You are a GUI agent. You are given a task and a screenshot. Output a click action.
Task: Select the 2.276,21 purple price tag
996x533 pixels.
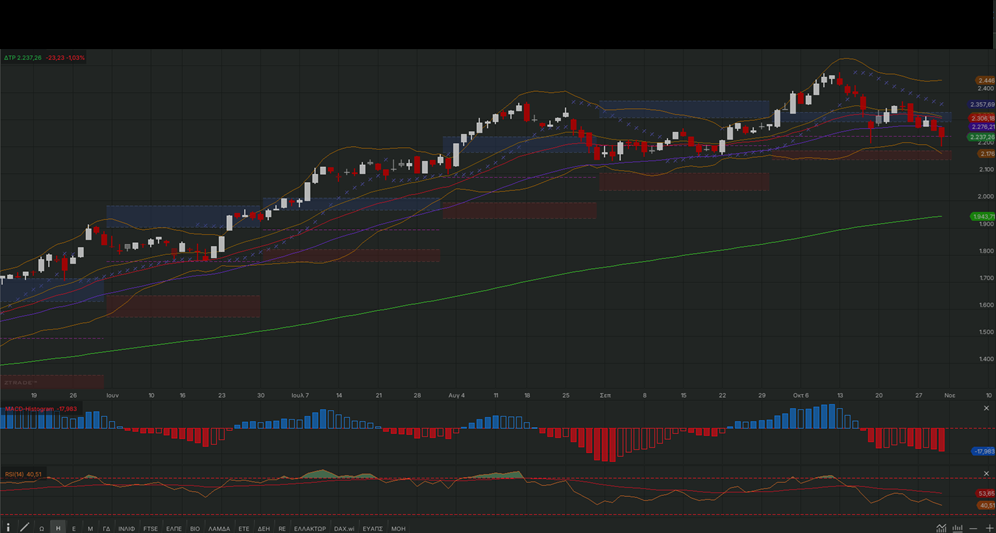(x=982, y=127)
